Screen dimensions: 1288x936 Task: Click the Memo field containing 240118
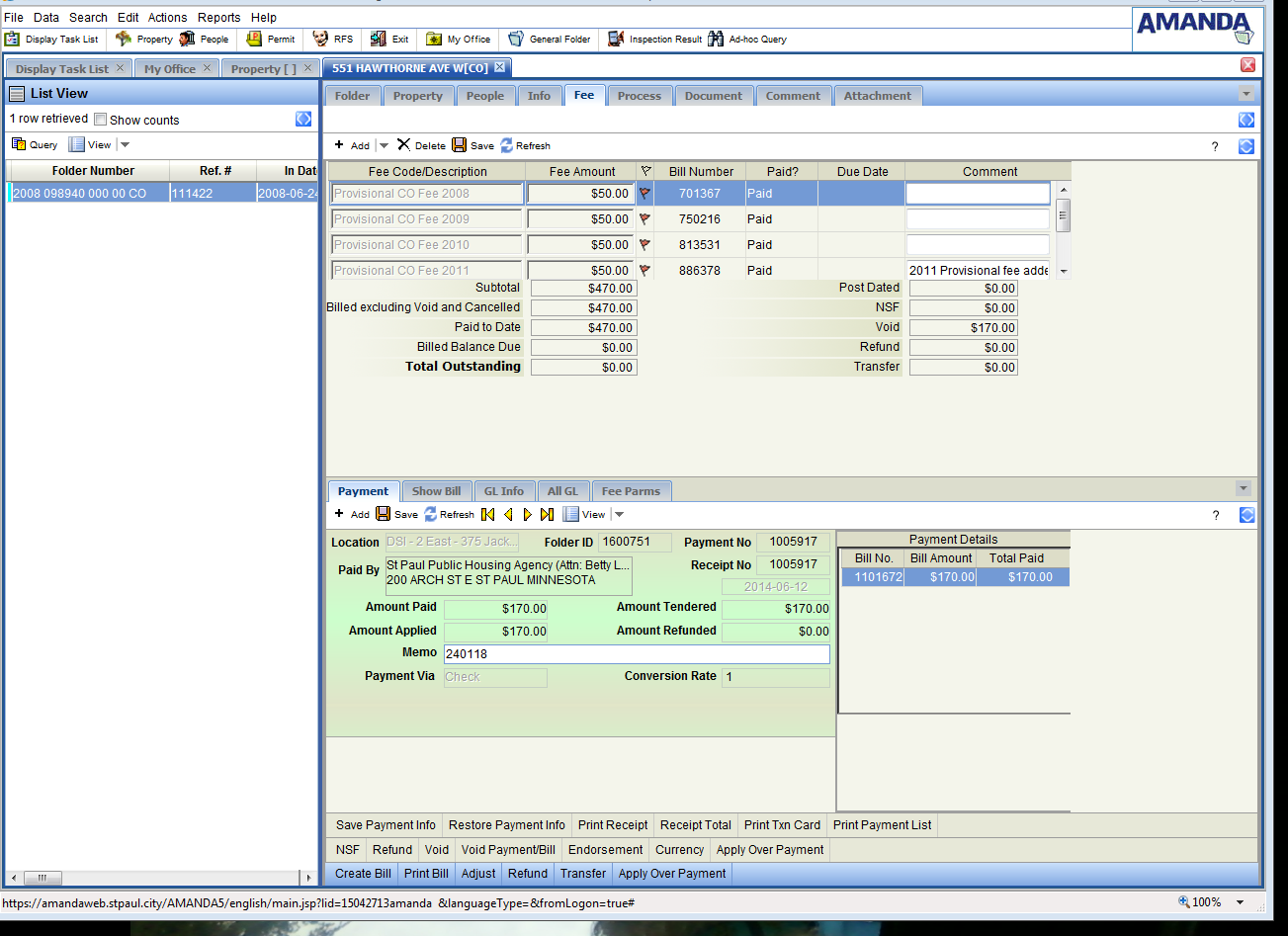[x=636, y=654]
